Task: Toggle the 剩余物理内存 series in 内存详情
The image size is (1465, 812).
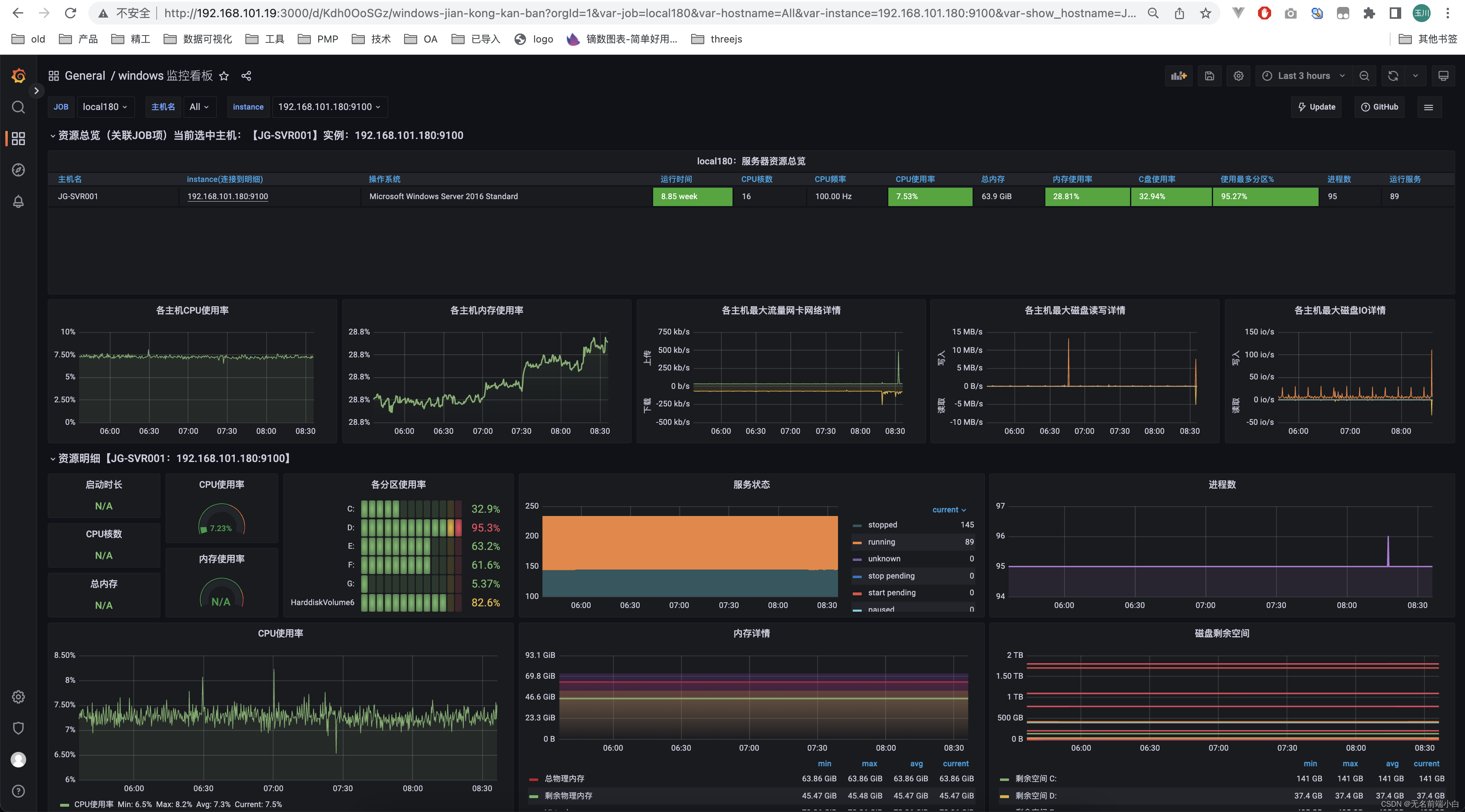Action: (x=568, y=796)
